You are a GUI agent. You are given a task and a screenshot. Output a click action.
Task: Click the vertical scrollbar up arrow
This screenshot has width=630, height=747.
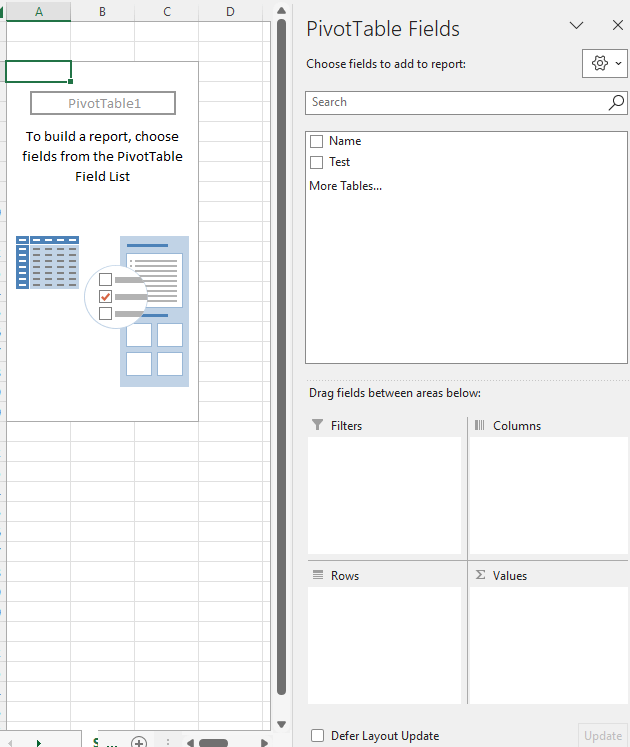coord(281,10)
